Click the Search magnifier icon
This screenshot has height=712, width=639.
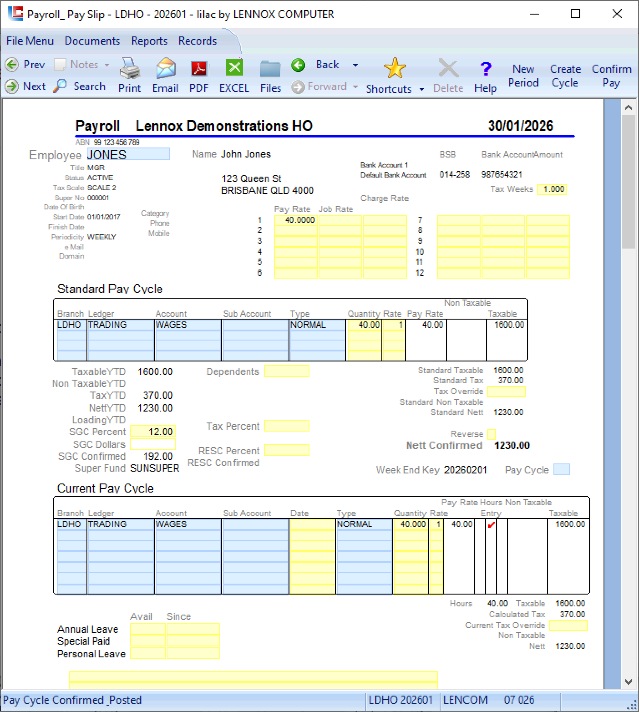click(x=61, y=86)
